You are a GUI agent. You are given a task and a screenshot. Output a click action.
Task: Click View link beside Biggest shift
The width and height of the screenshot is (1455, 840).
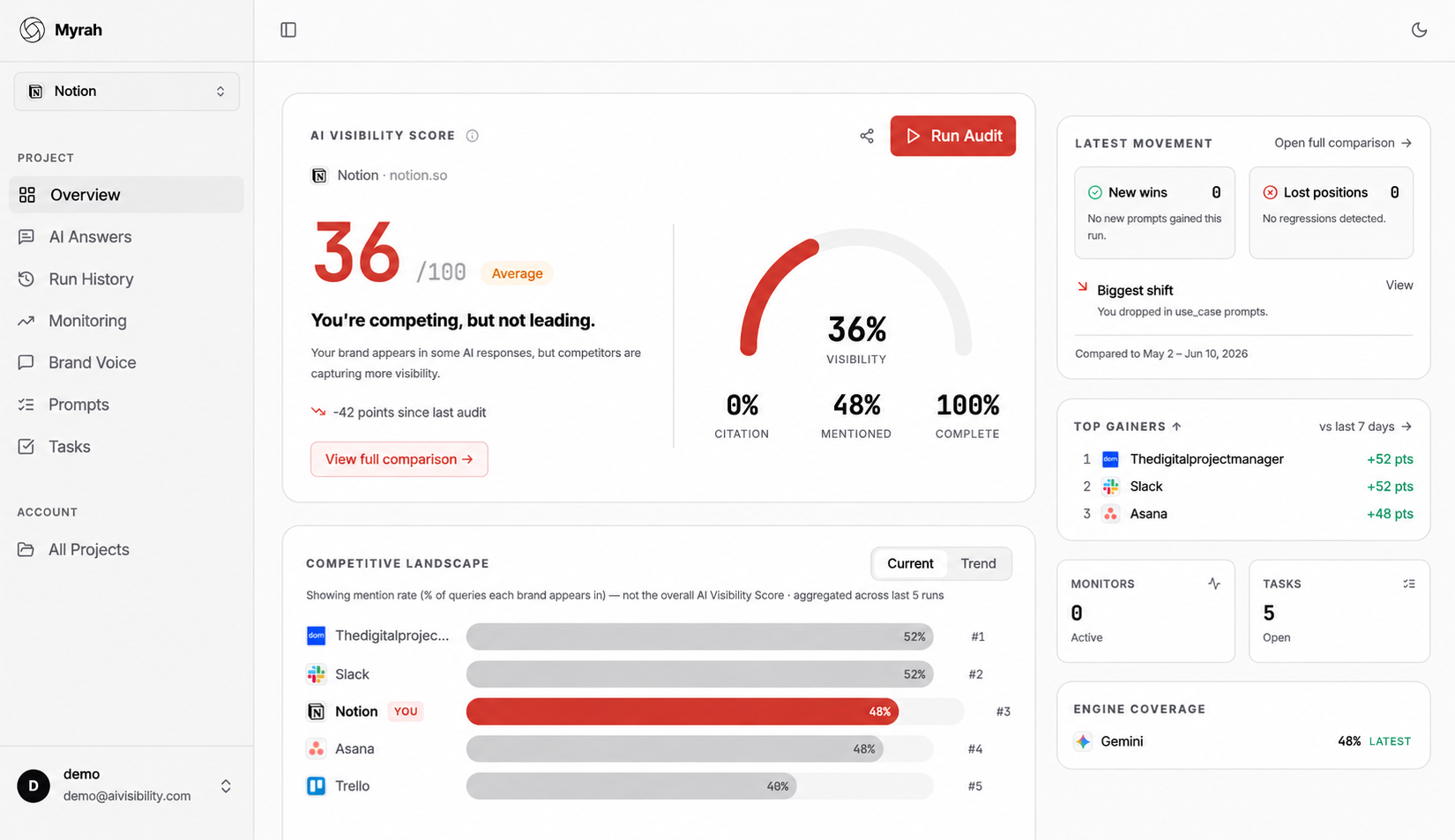click(x=1399, y=286)
